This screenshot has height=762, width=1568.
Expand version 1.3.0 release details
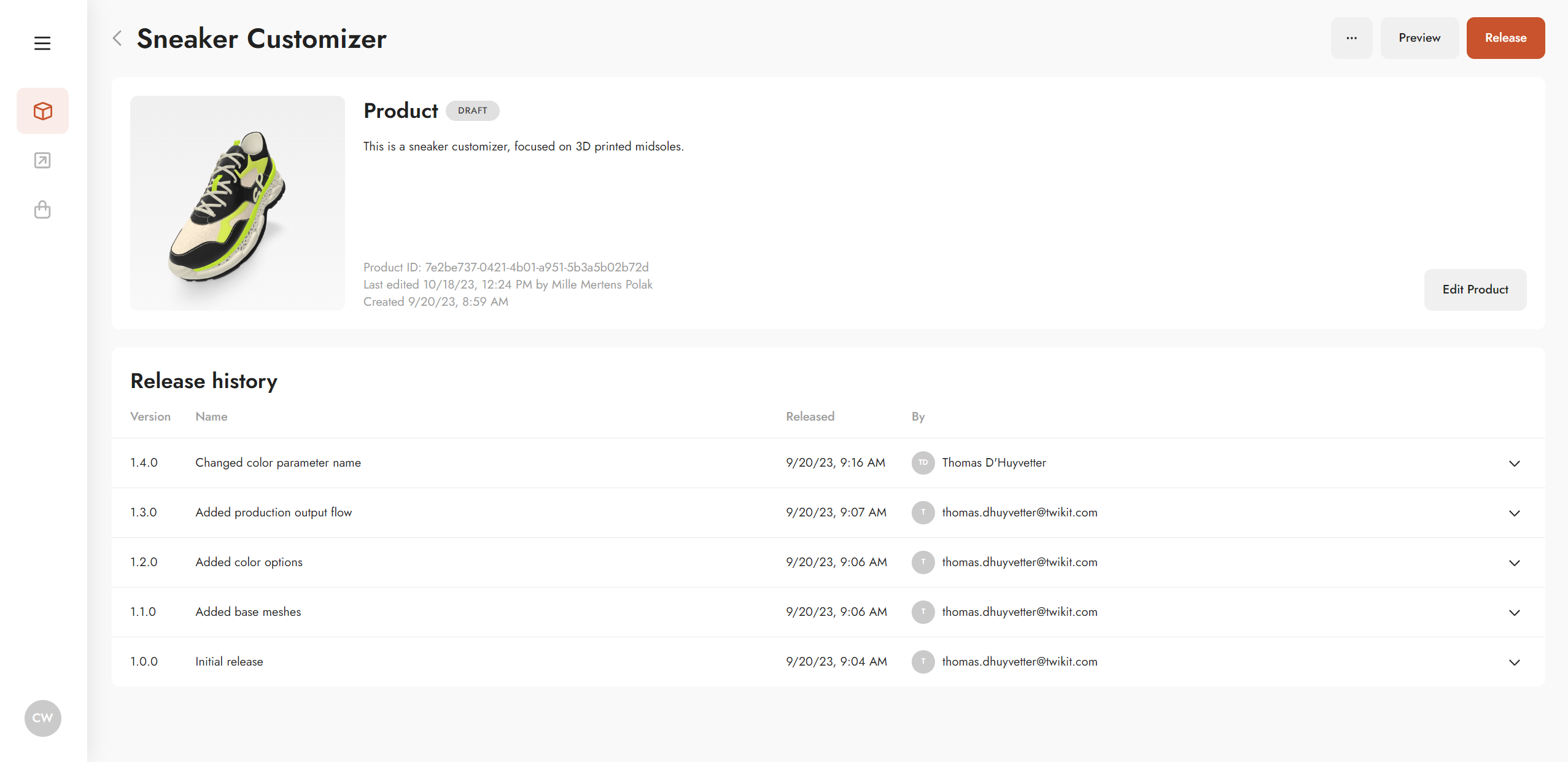tap(1514, 513)
